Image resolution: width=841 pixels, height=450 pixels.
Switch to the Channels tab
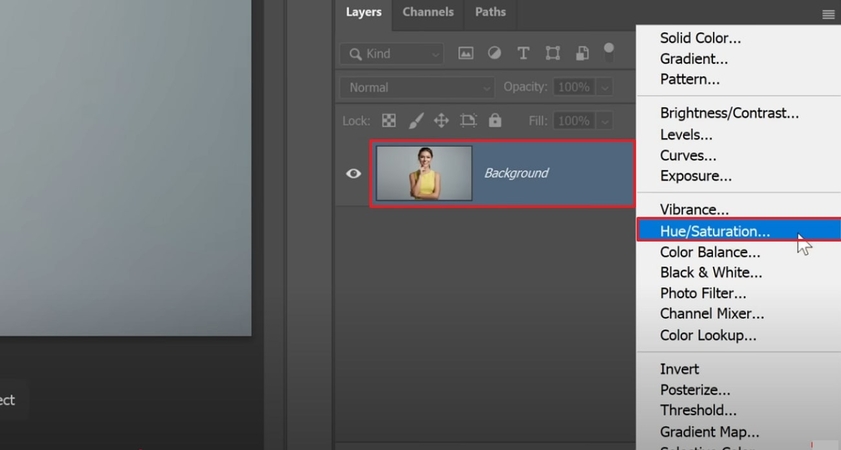click(428, 12)
